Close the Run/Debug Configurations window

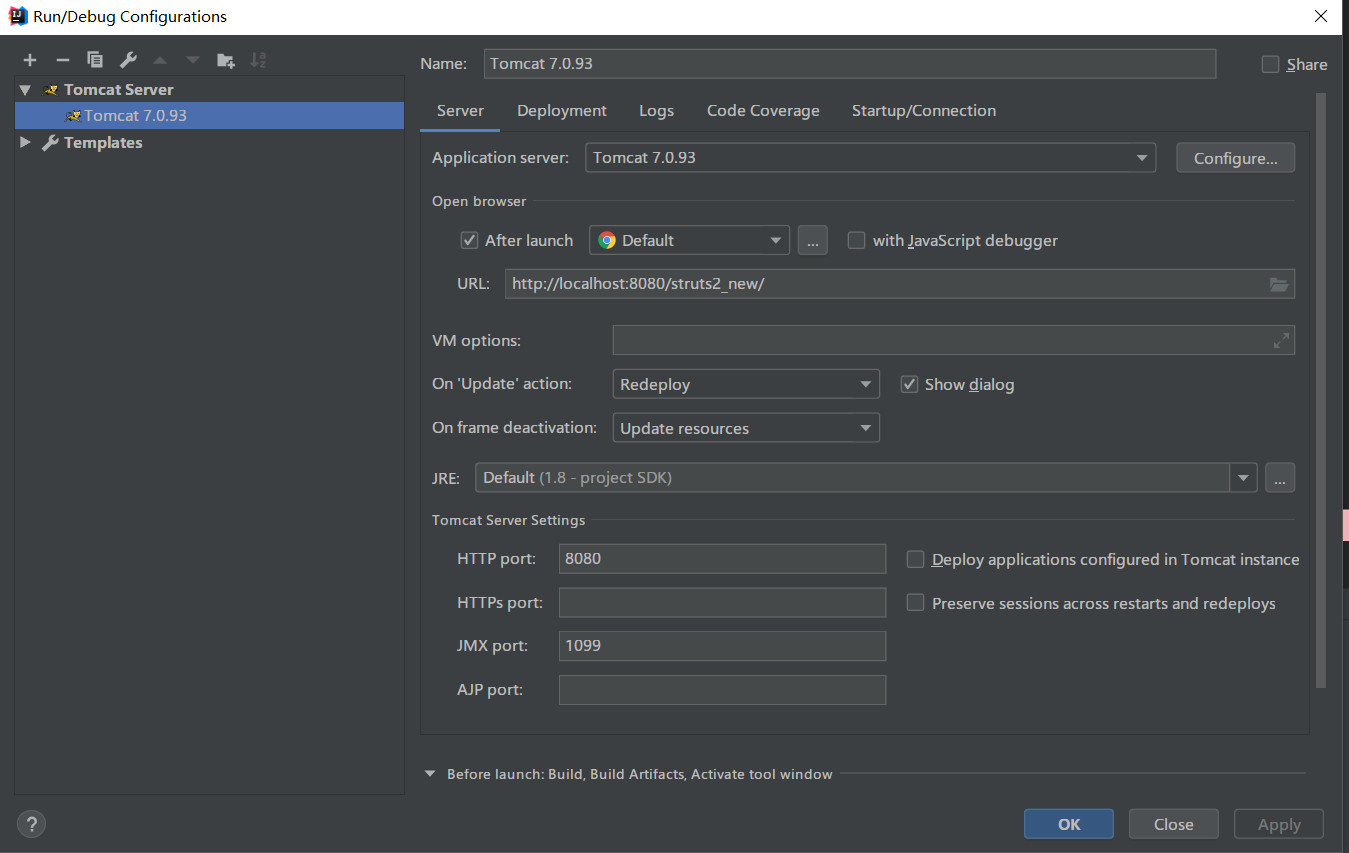click(x=1321, y=16)
